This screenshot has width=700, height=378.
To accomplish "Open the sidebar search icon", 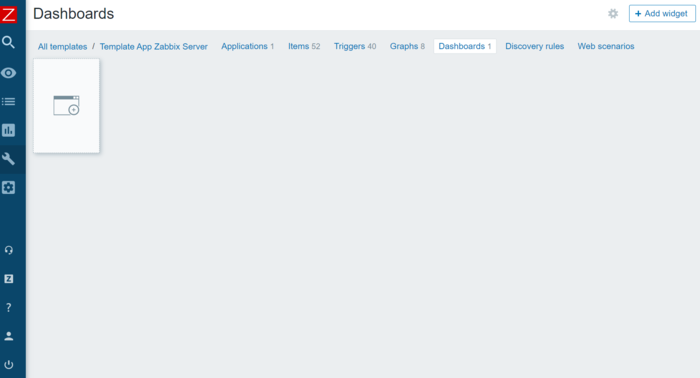I will click(x=8, y=42).
